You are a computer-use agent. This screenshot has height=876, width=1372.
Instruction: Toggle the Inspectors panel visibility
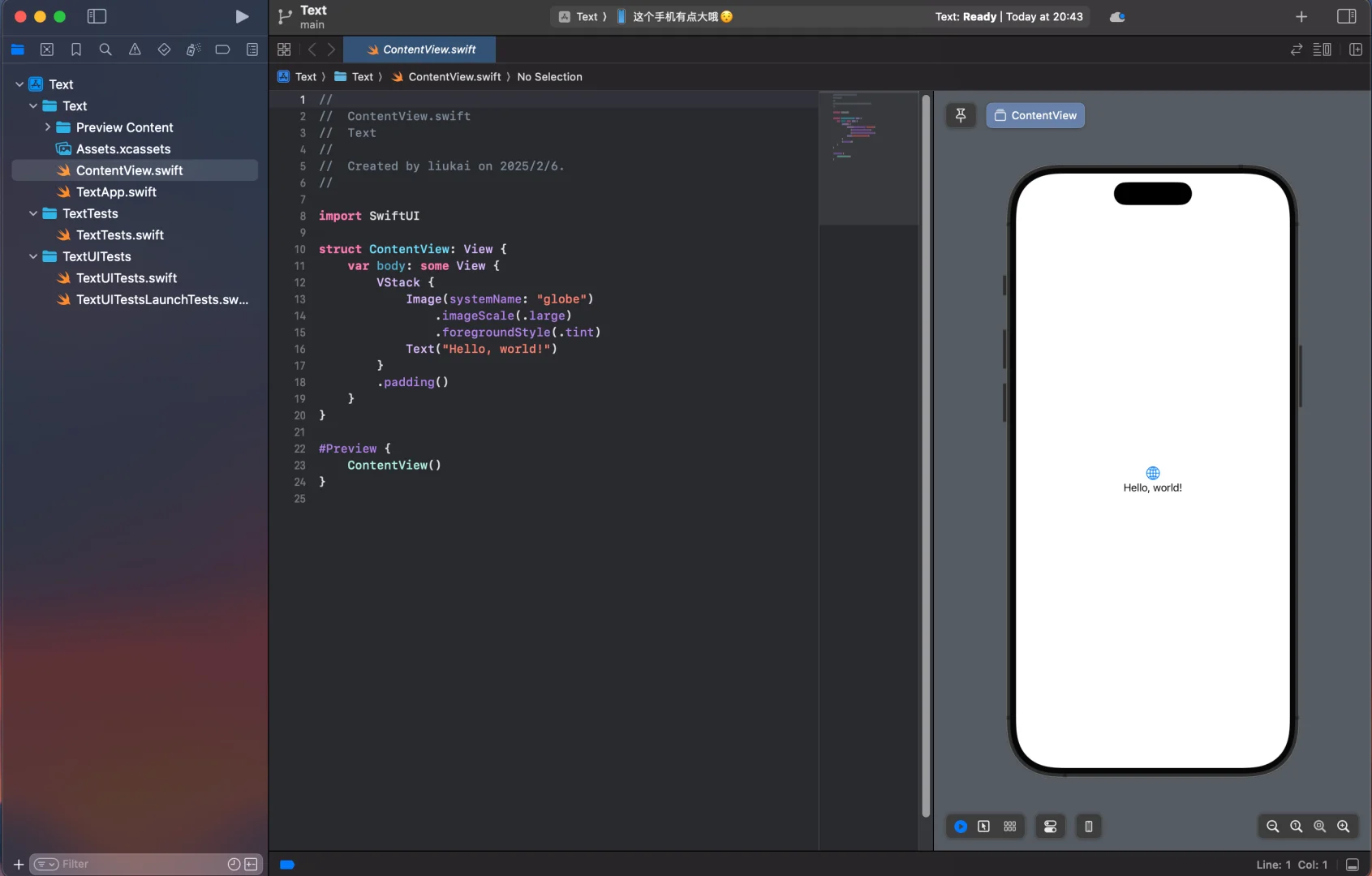click(1346, 16)
